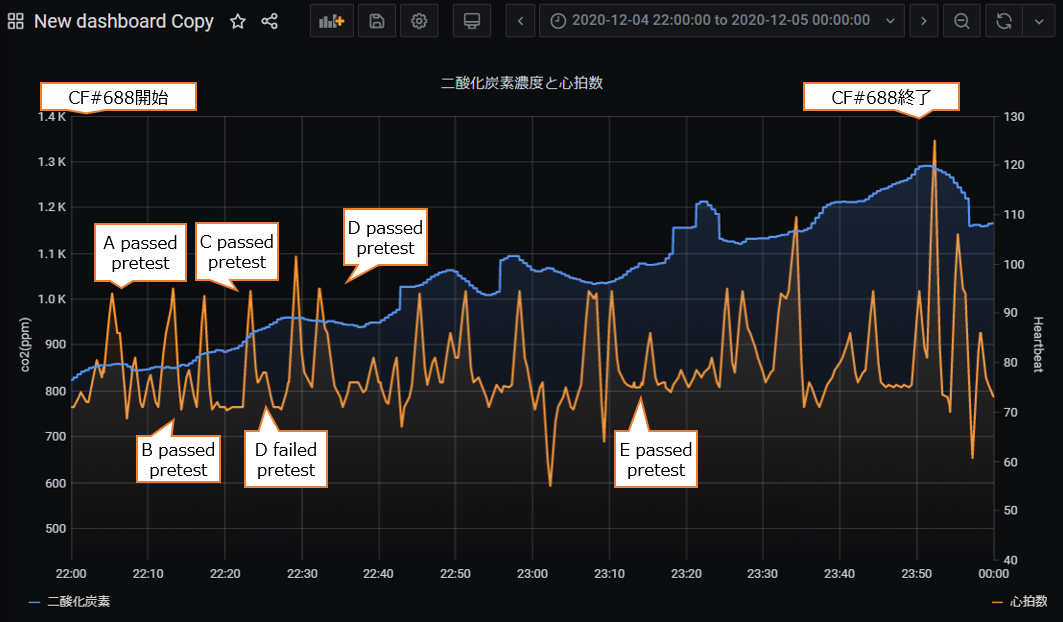1063x622 pixels.
Task: Click the co2(ppm) axis title
Action: point(25,345)
